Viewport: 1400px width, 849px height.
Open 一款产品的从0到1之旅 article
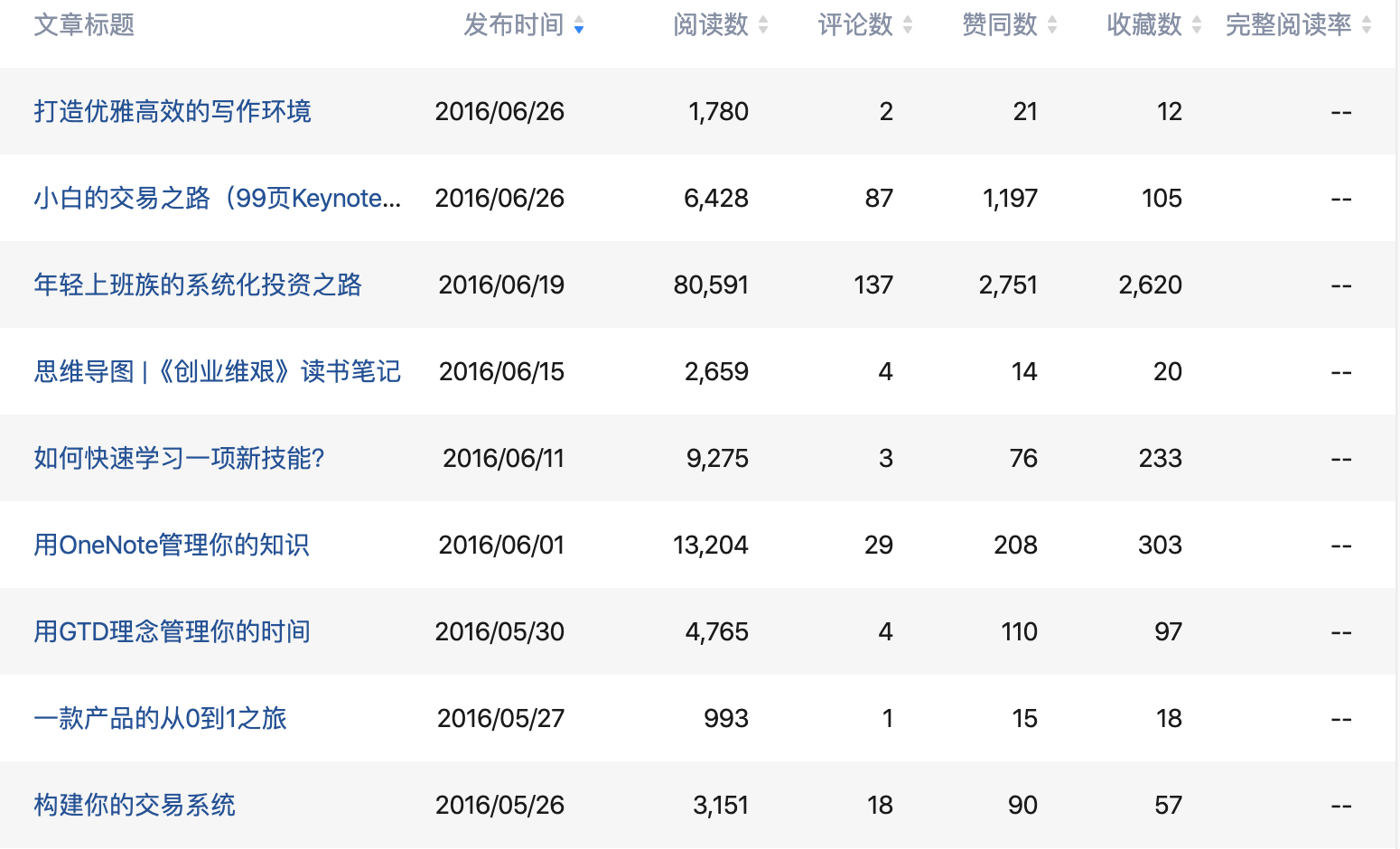click(x=160, y=719)
